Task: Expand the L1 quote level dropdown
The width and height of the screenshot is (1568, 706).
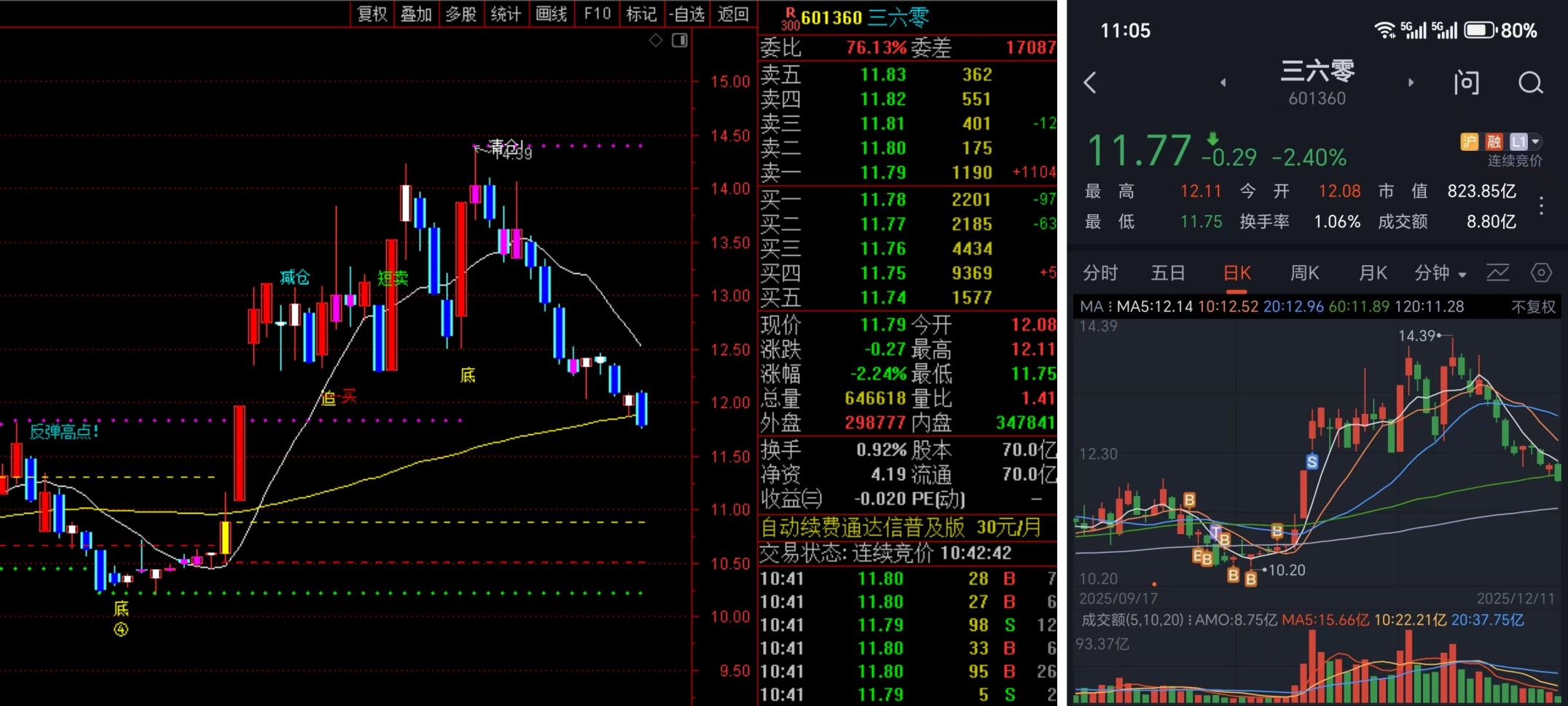Action: pyautogui.click(x=1526, y=141)
